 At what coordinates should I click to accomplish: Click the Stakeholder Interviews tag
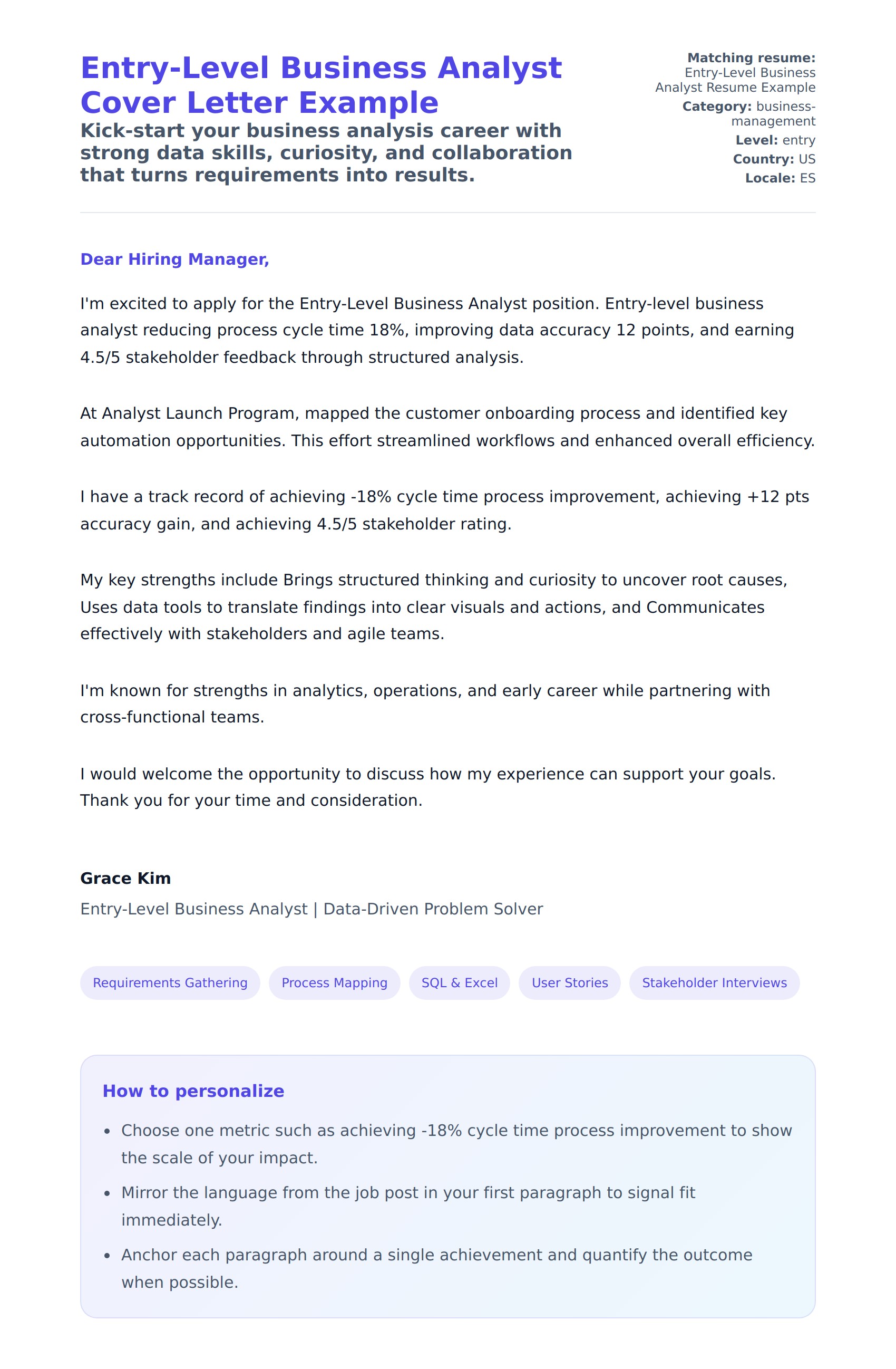pos(714,982)
